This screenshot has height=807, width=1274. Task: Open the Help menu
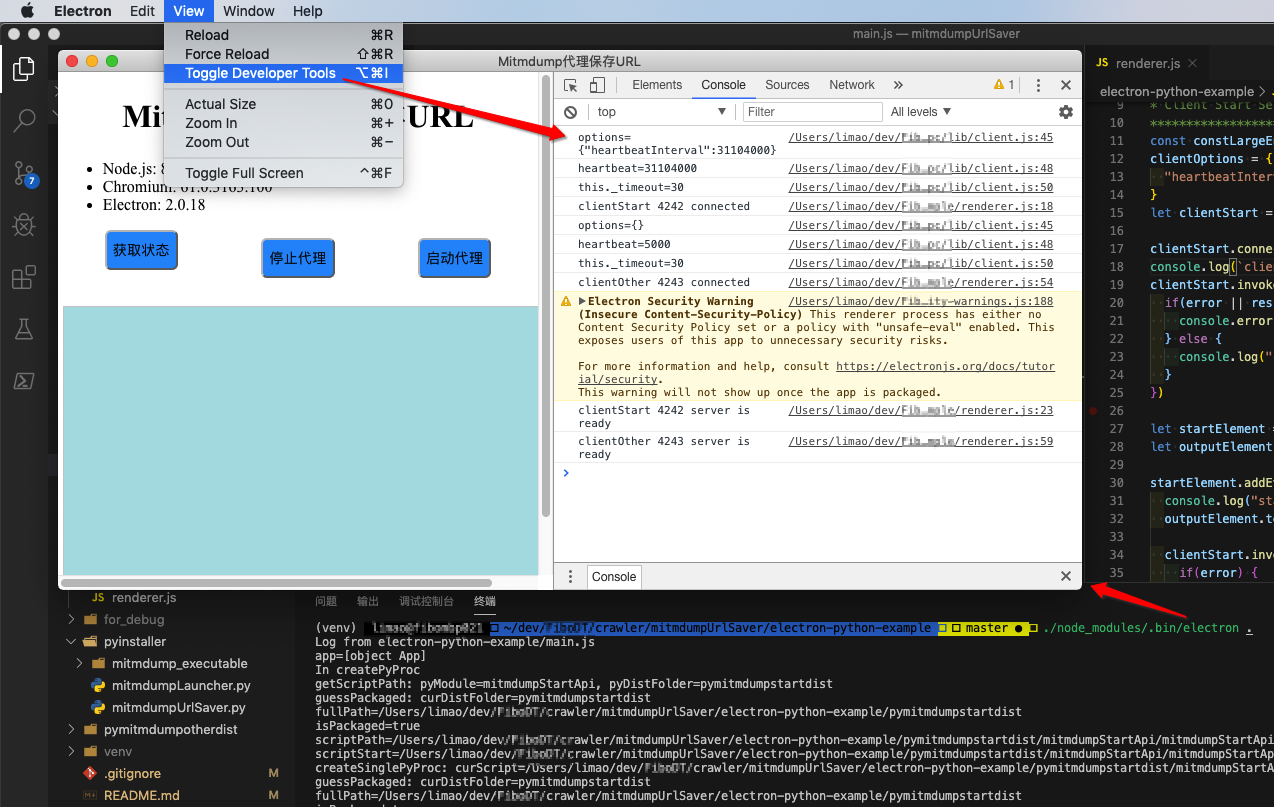pyautogui.click(x=308, y=11)
